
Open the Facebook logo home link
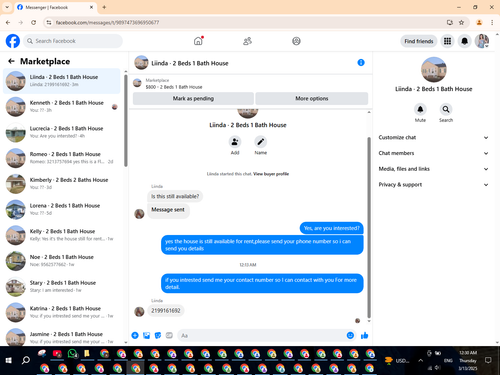(13, 41)
